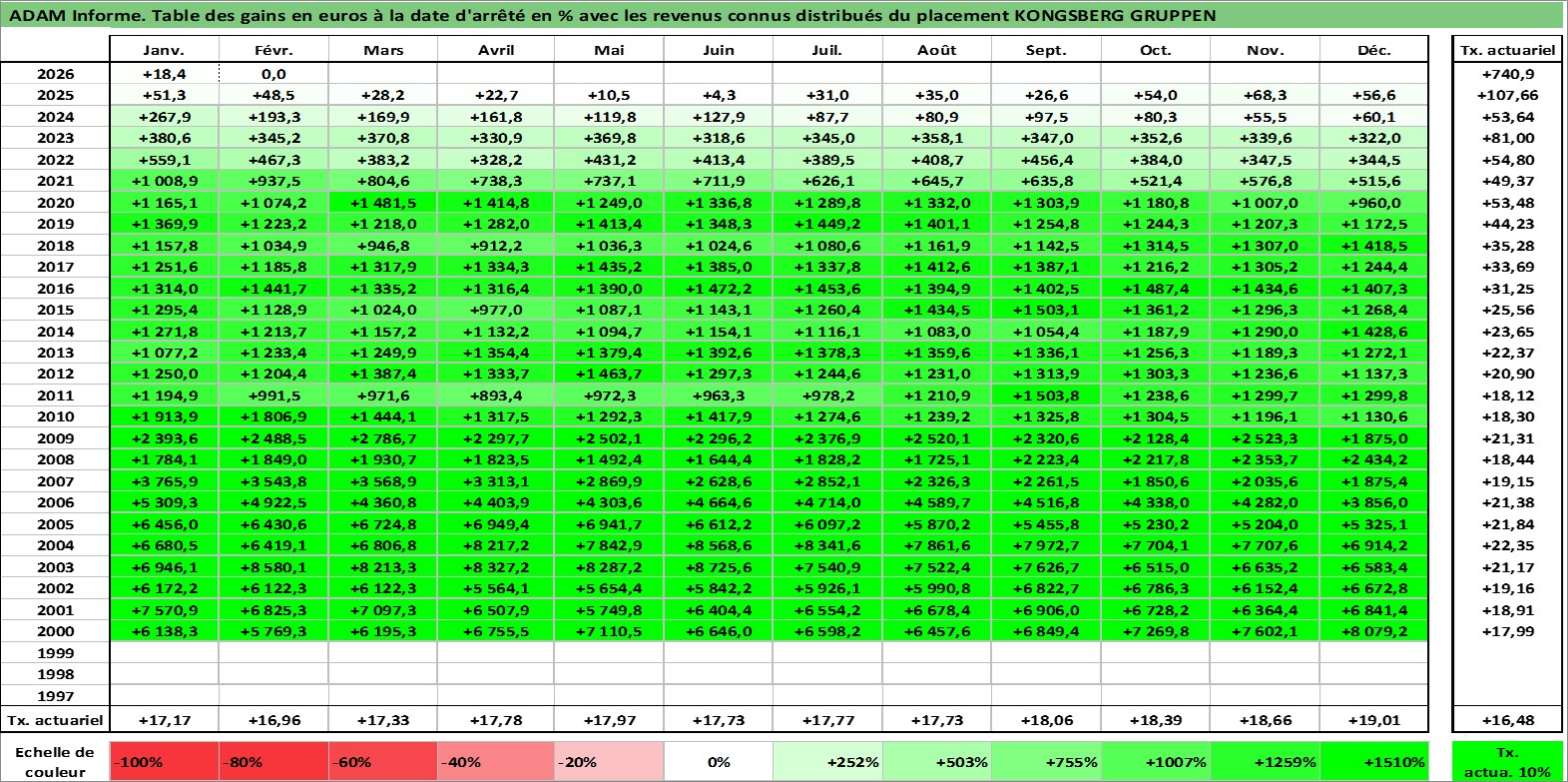Image resolution: width=1568 pixels, height=782 pixels.
Task: Select the Sept. column header
Action: pyautogui.click(x=1046, y=50)
